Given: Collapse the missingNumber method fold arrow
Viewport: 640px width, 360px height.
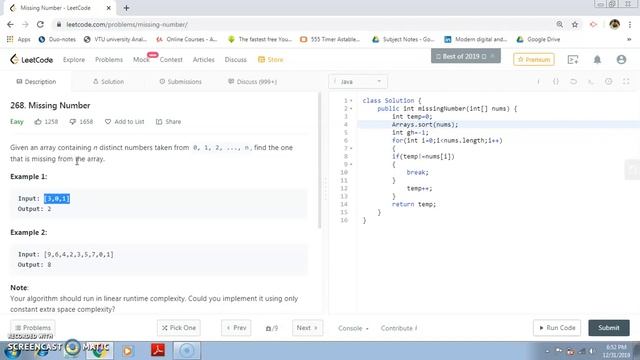Looking at the screenshot, I should click(x=351, y=109).
